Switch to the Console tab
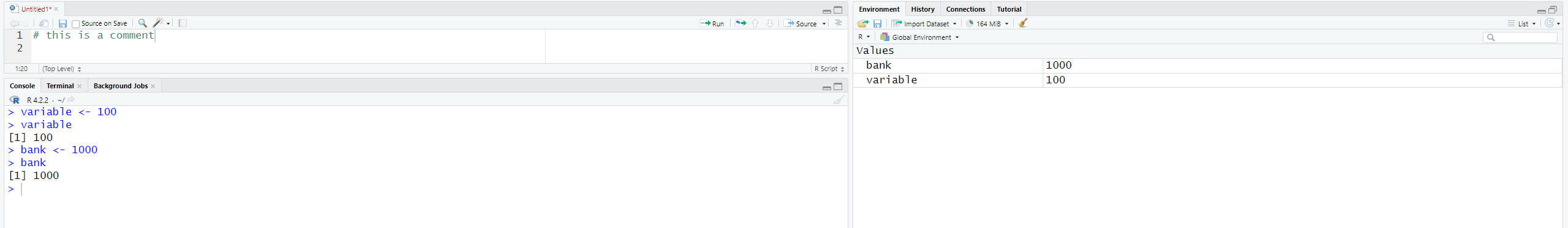The image size is (1568, 228). pyautogui.click(x=22, y=86)
